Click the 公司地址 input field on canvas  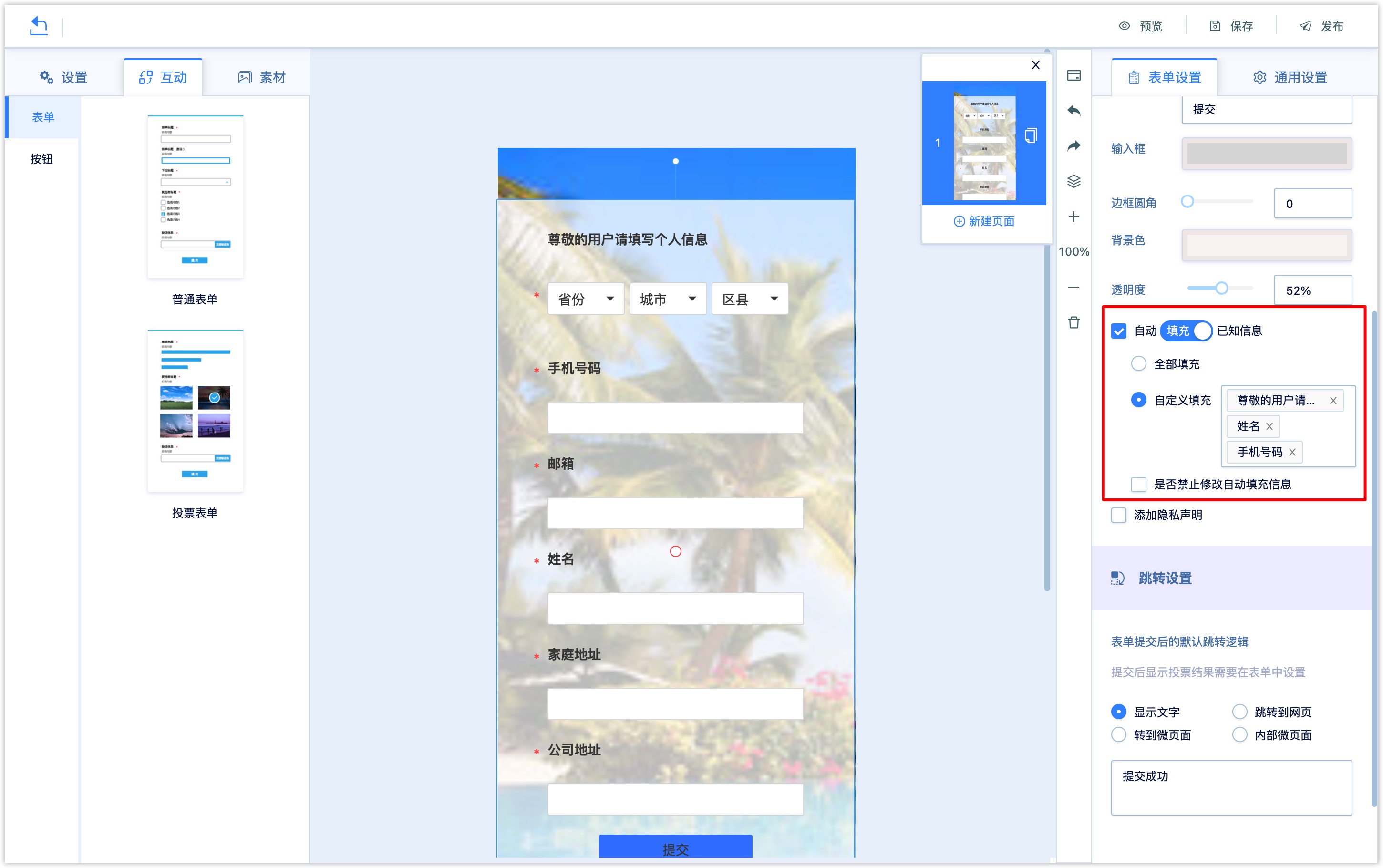point(675,798)
